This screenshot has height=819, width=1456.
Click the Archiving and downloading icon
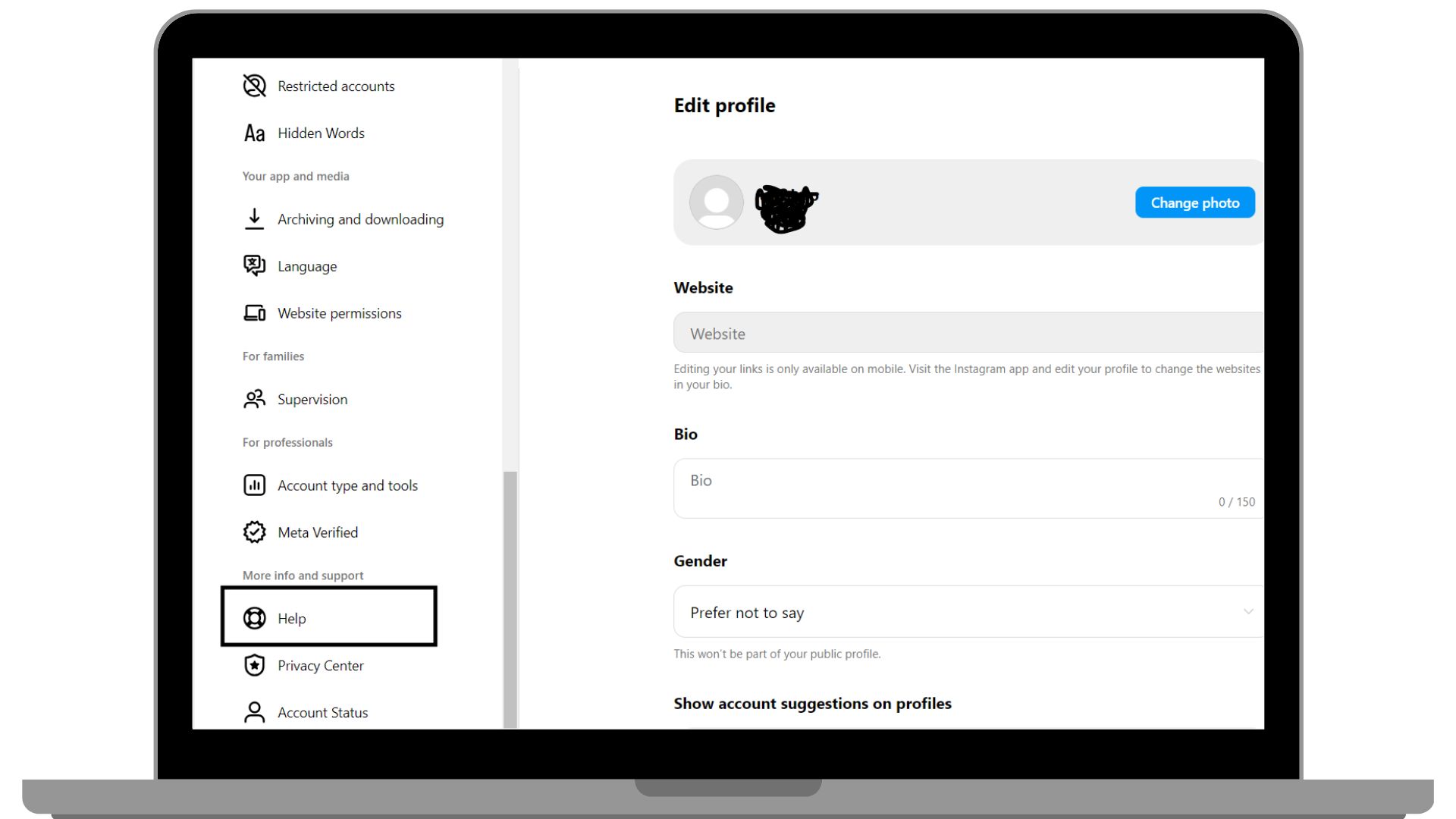[255, 218]
